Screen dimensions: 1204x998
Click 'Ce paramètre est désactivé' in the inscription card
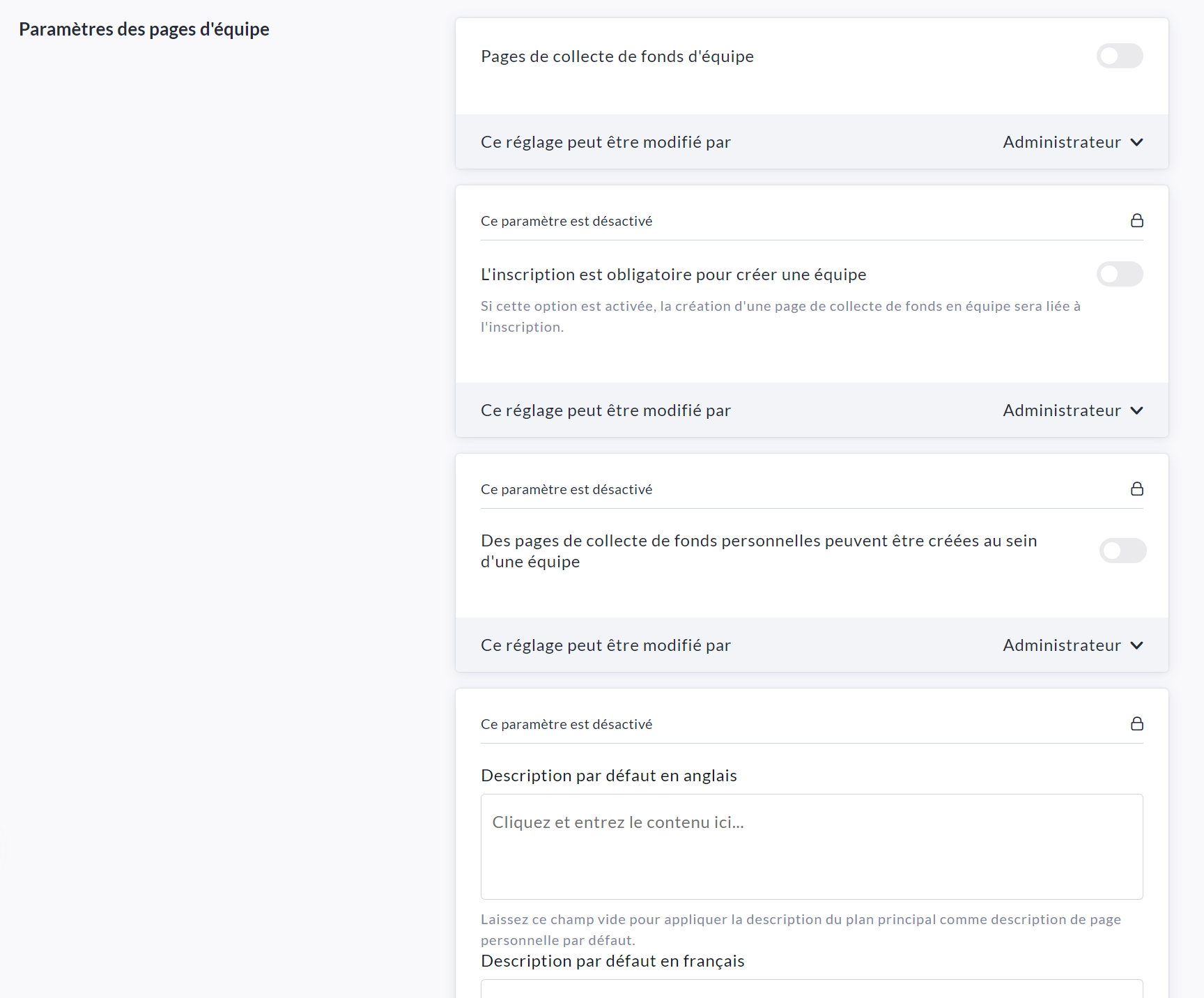coord(566,221)
